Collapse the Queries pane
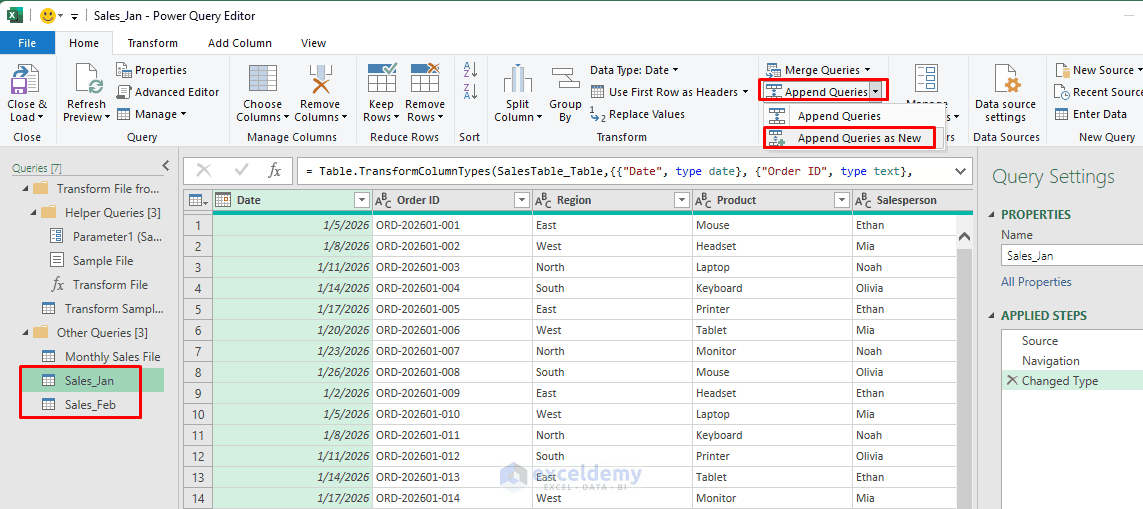Image resolution: width=1143 pixels, height=509 pixels. pos(165,166)
